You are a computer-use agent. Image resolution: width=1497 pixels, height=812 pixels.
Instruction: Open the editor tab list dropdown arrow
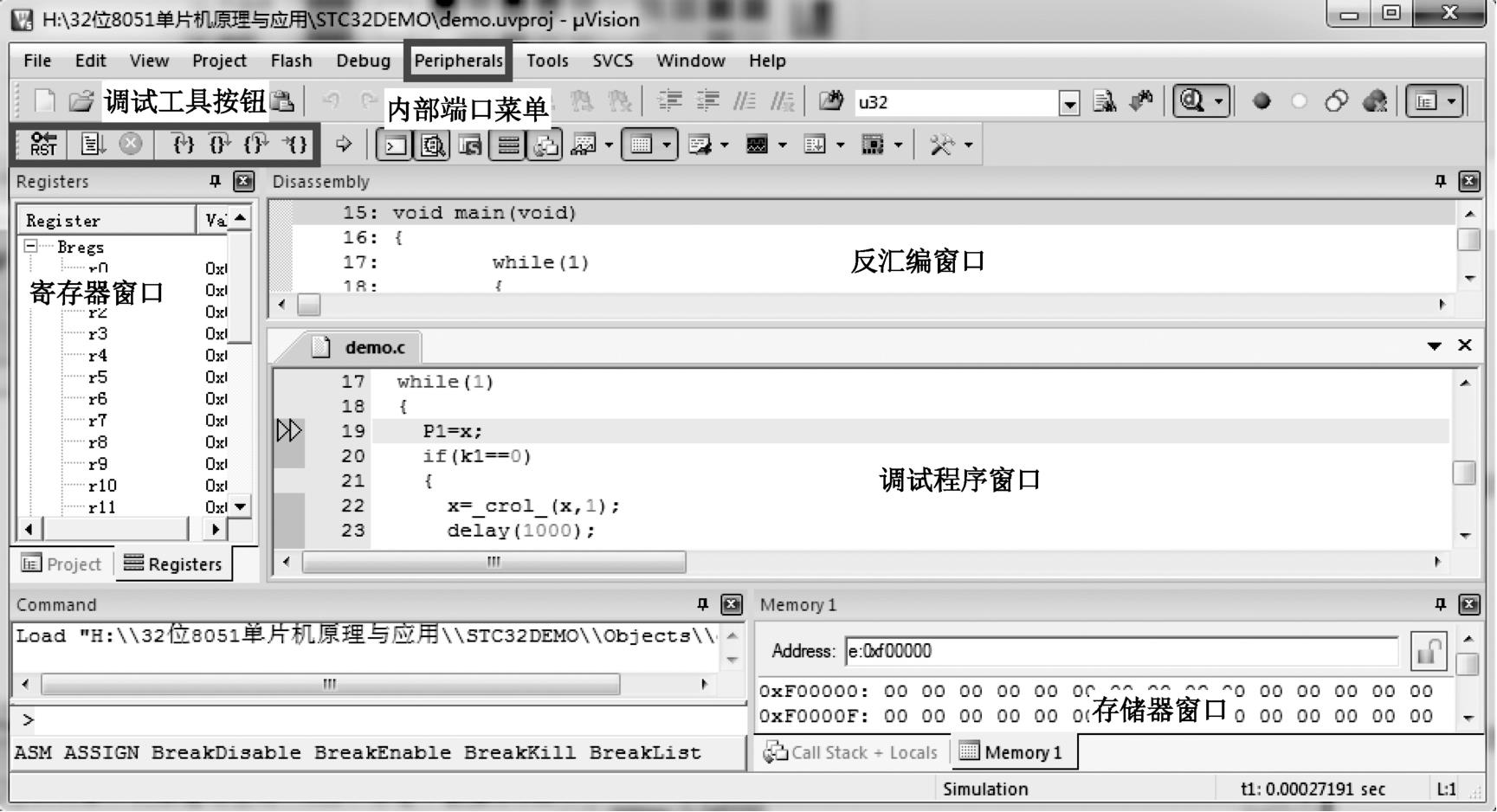click(x=1435, y=346)
